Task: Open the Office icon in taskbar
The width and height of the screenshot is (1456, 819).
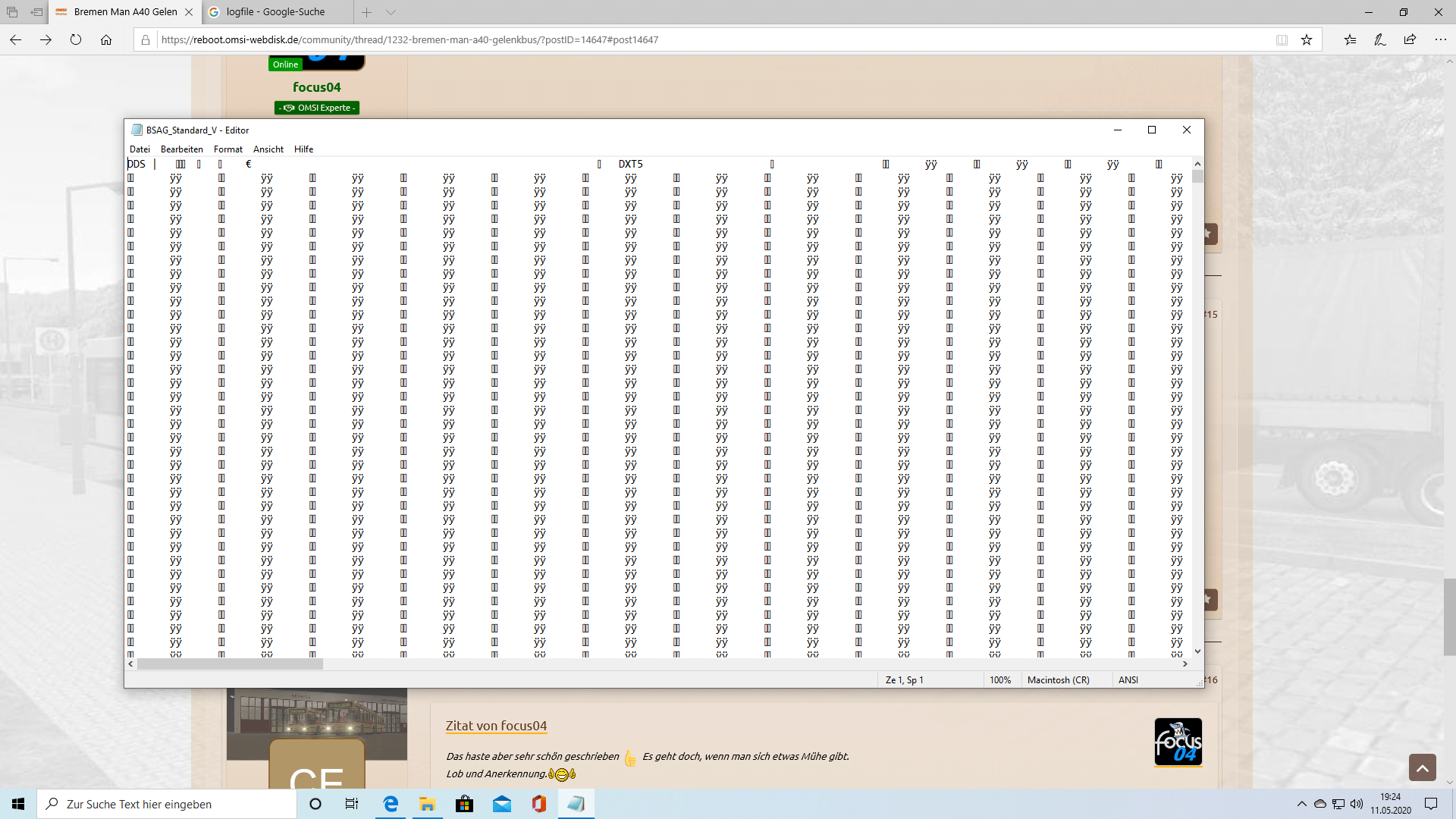Action: point(539,804)
